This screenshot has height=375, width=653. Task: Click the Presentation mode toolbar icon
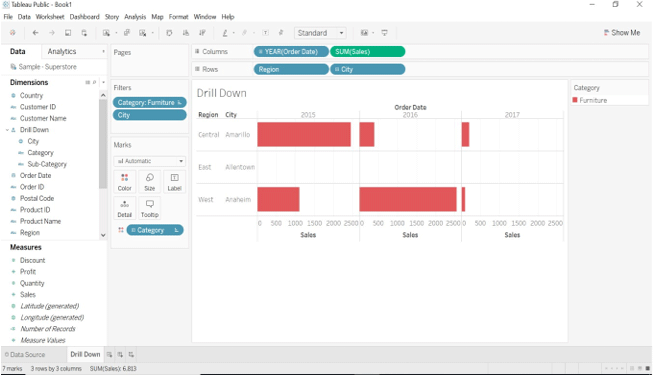point(384,33)
